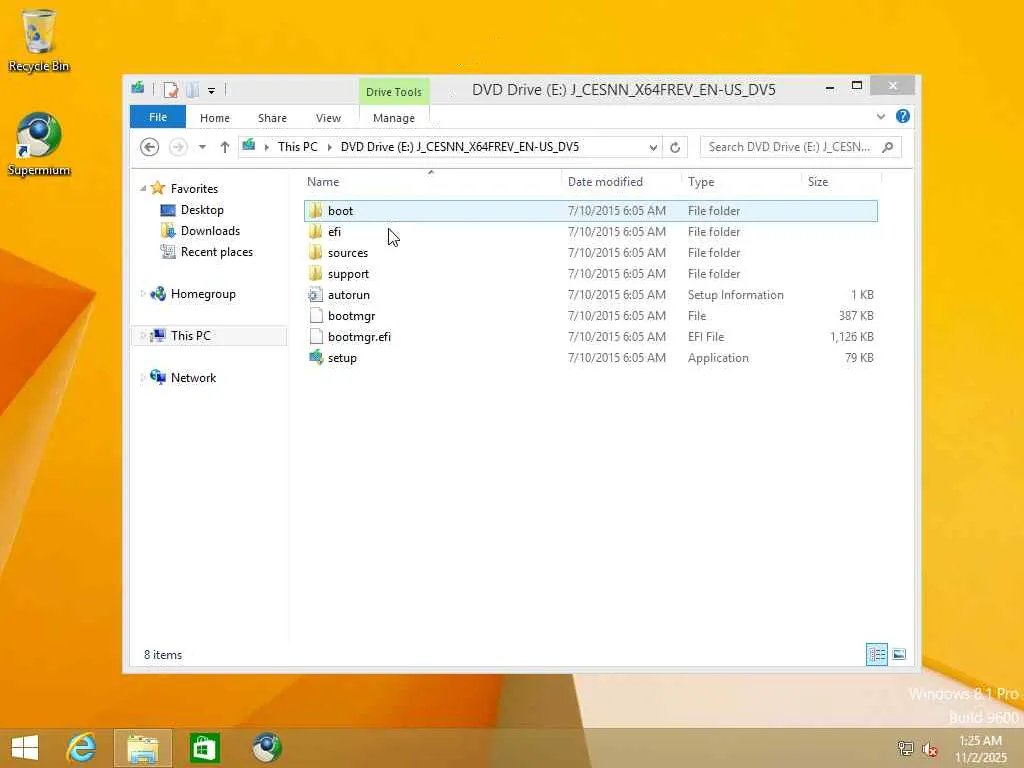Select the boot folder icon
The width and height of the screenshot is (1024, 768).
click(315, 210)
